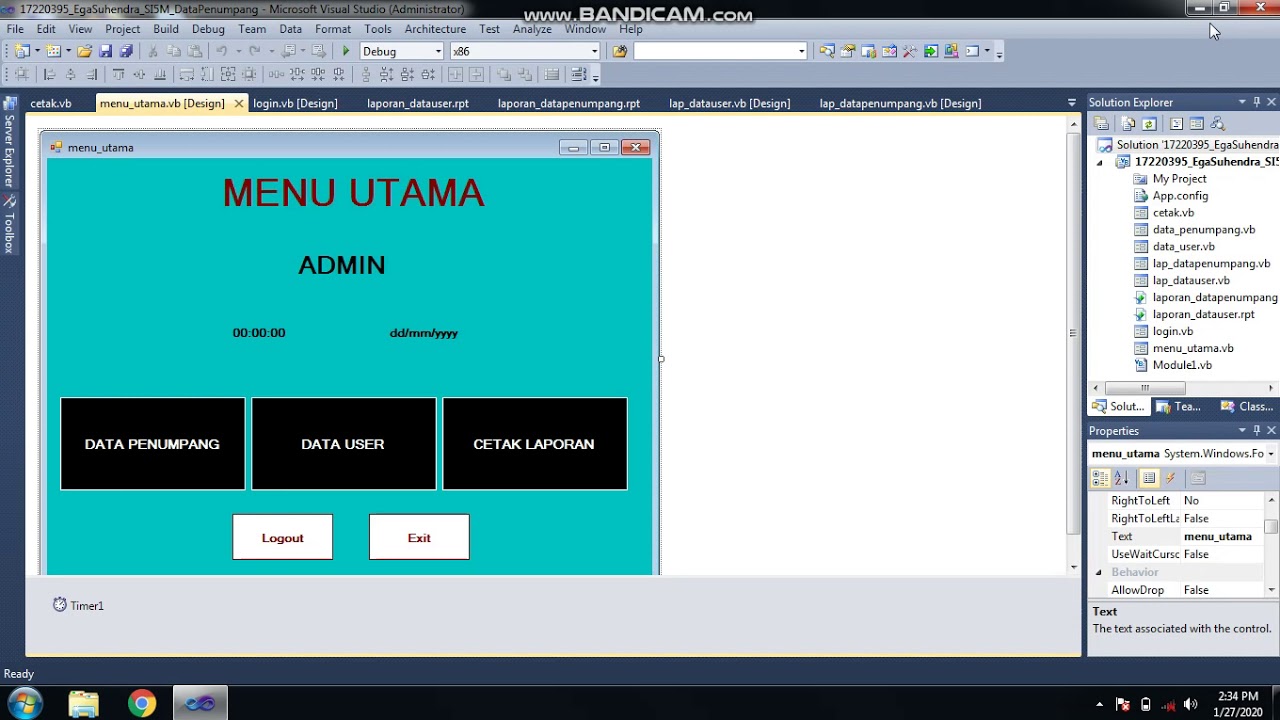Collapse the Behavior category in Properties
This screenshot has width=1280, height=720.
(x=1099, y=572)
